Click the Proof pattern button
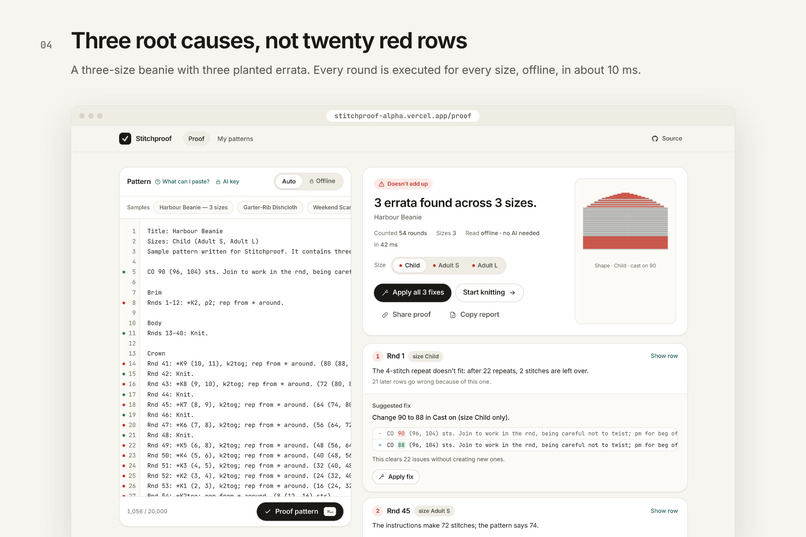This screenshot has height=537, width=806. 300,511
